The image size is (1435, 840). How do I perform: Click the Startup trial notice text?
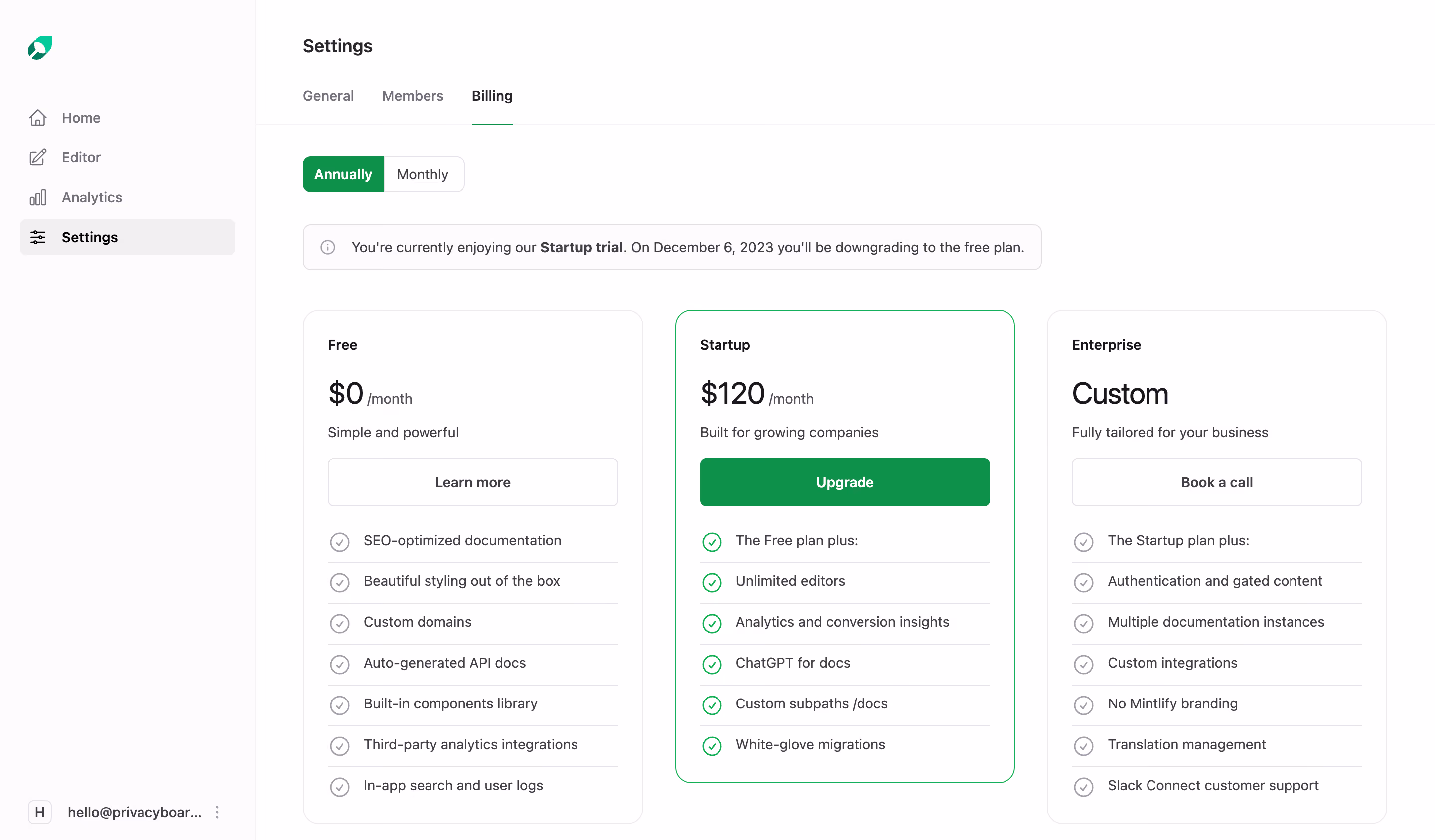point(688,247)
